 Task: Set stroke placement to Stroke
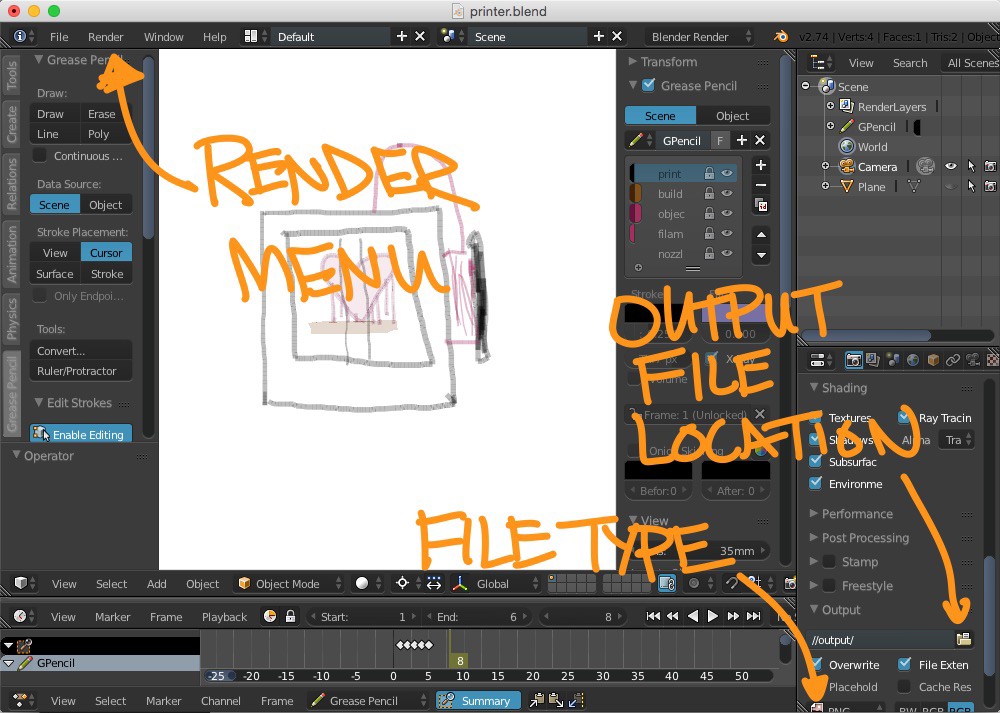tap(107, 274)
